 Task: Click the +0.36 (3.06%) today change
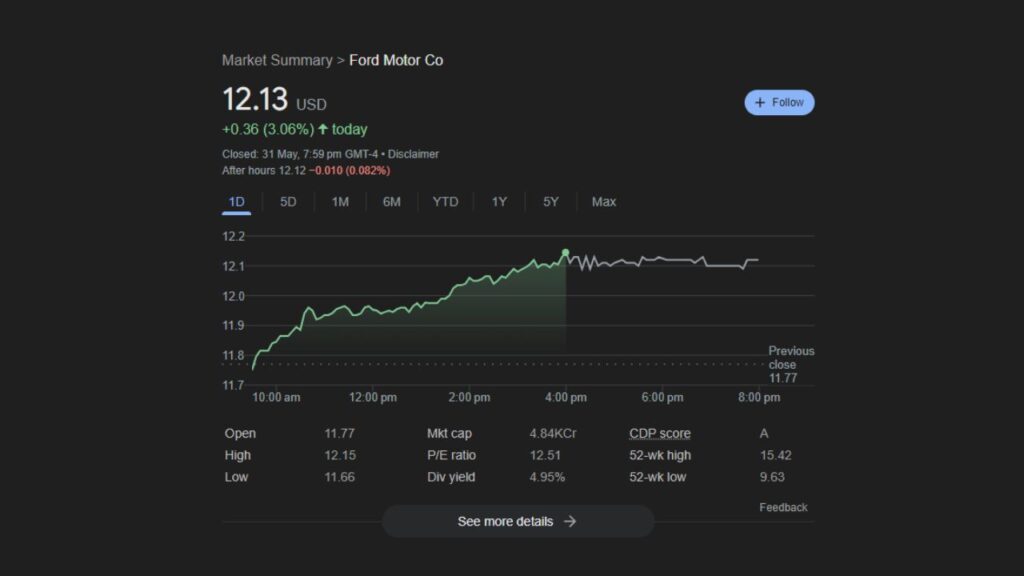click(x=295, y=129)
